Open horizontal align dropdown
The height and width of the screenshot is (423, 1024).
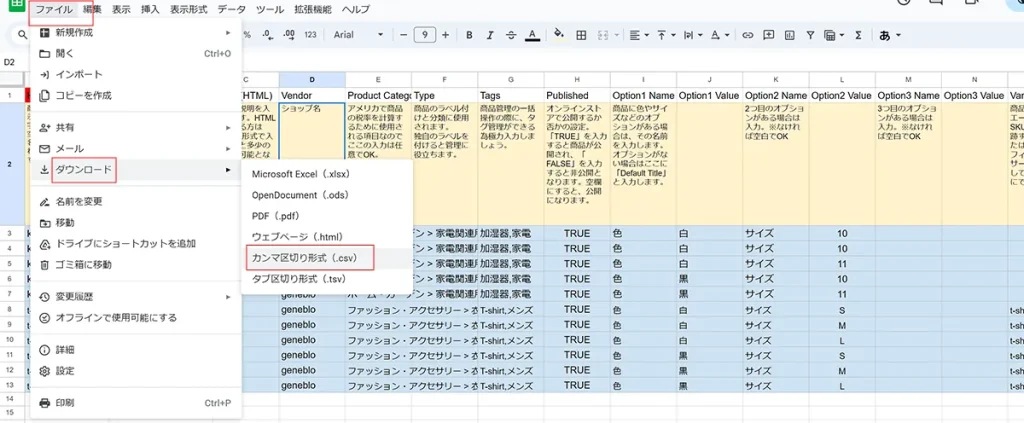point(639,35)
